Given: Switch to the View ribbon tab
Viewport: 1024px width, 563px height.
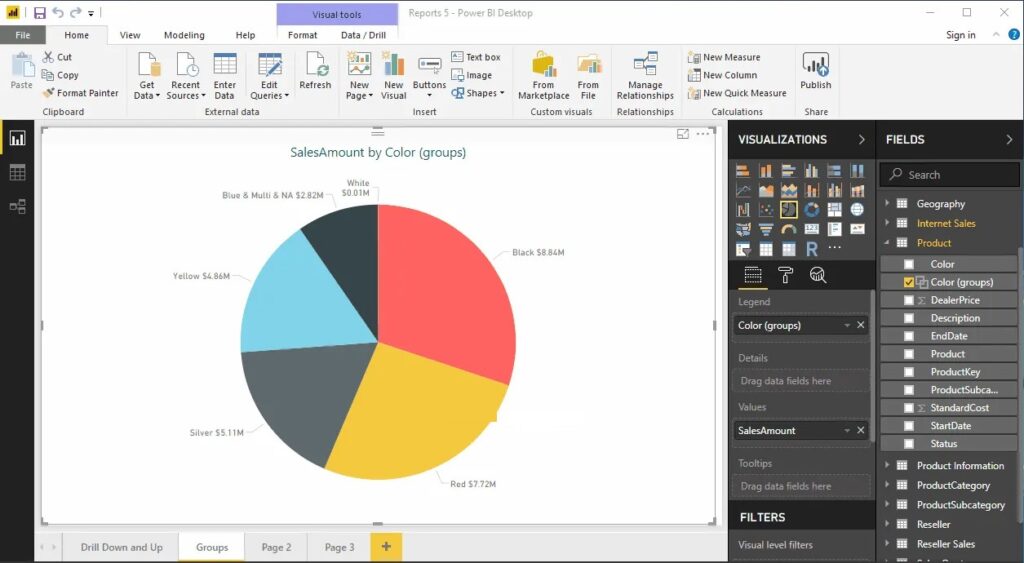Looking at the screenshot, I should pos(130,35).
